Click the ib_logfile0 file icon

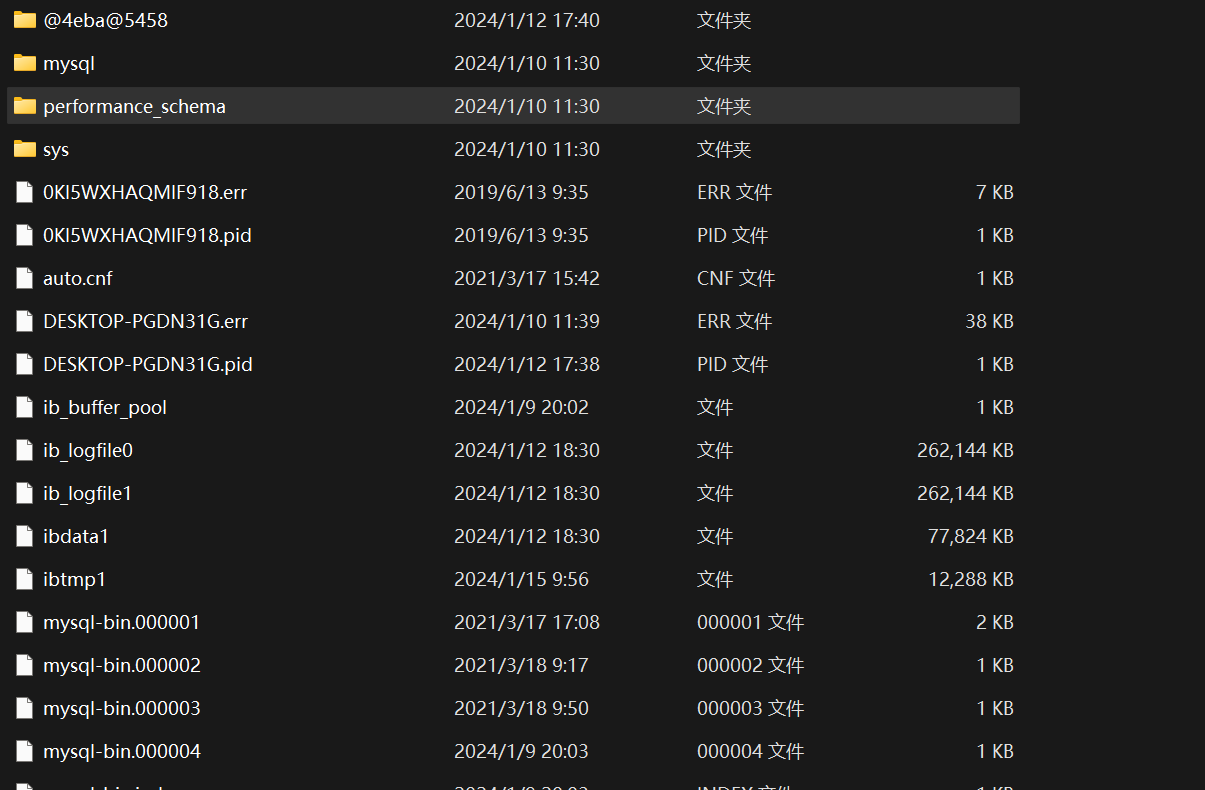pyautogui.click(x=25, y=450)
